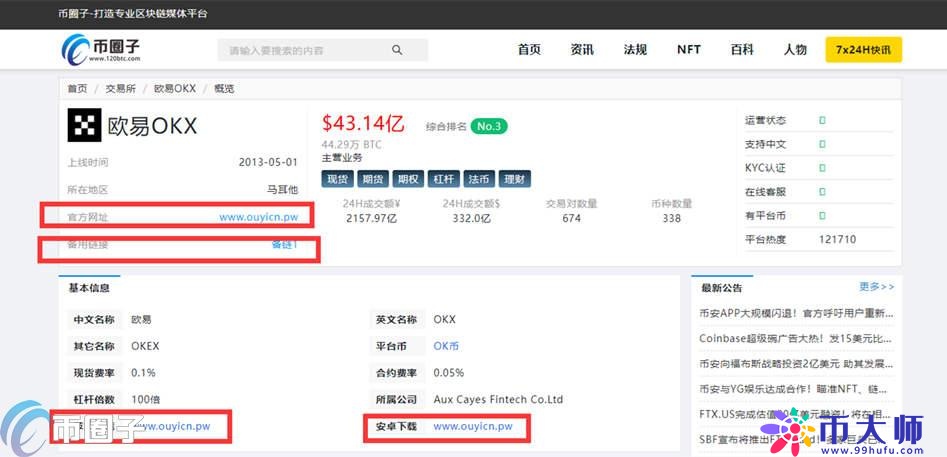Open the 备链1 backup link
This screenshot has width=947, height=457.
pos(285,244)
